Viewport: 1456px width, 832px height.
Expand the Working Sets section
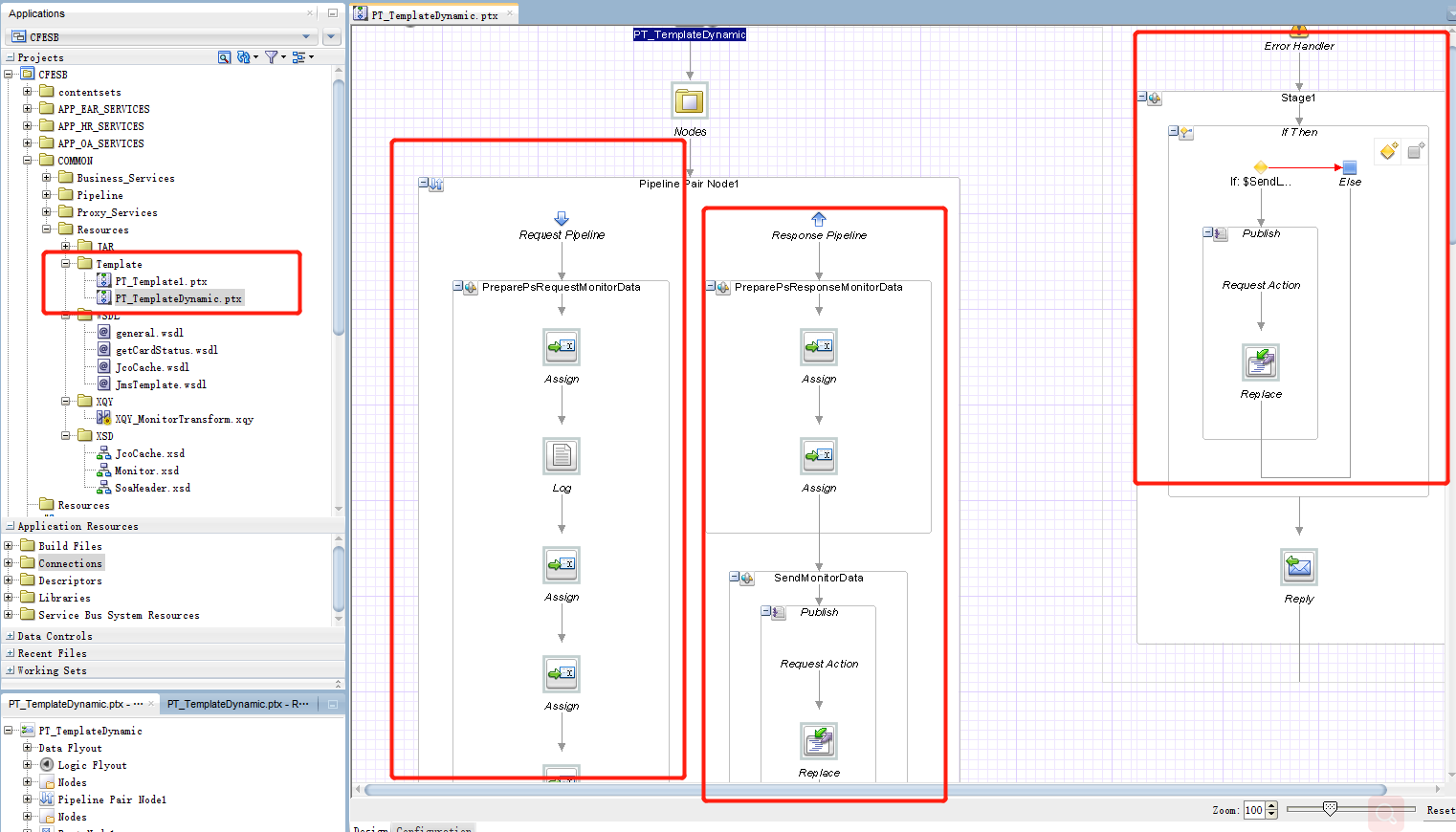(10, 670)
